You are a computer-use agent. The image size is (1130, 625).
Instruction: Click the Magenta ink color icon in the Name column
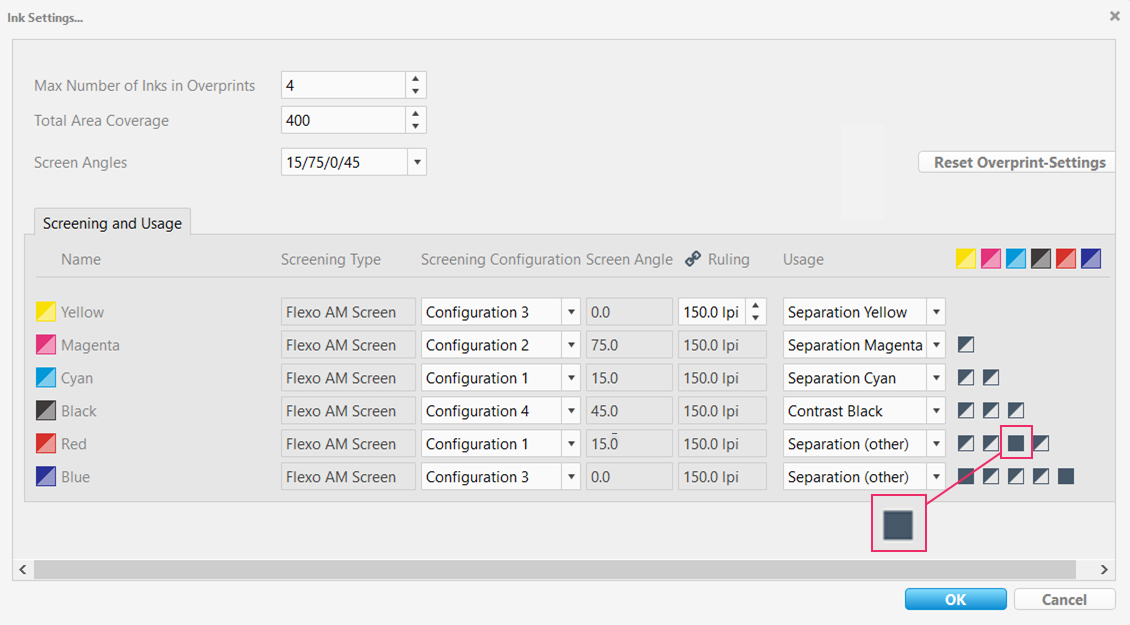coord(45,345)
